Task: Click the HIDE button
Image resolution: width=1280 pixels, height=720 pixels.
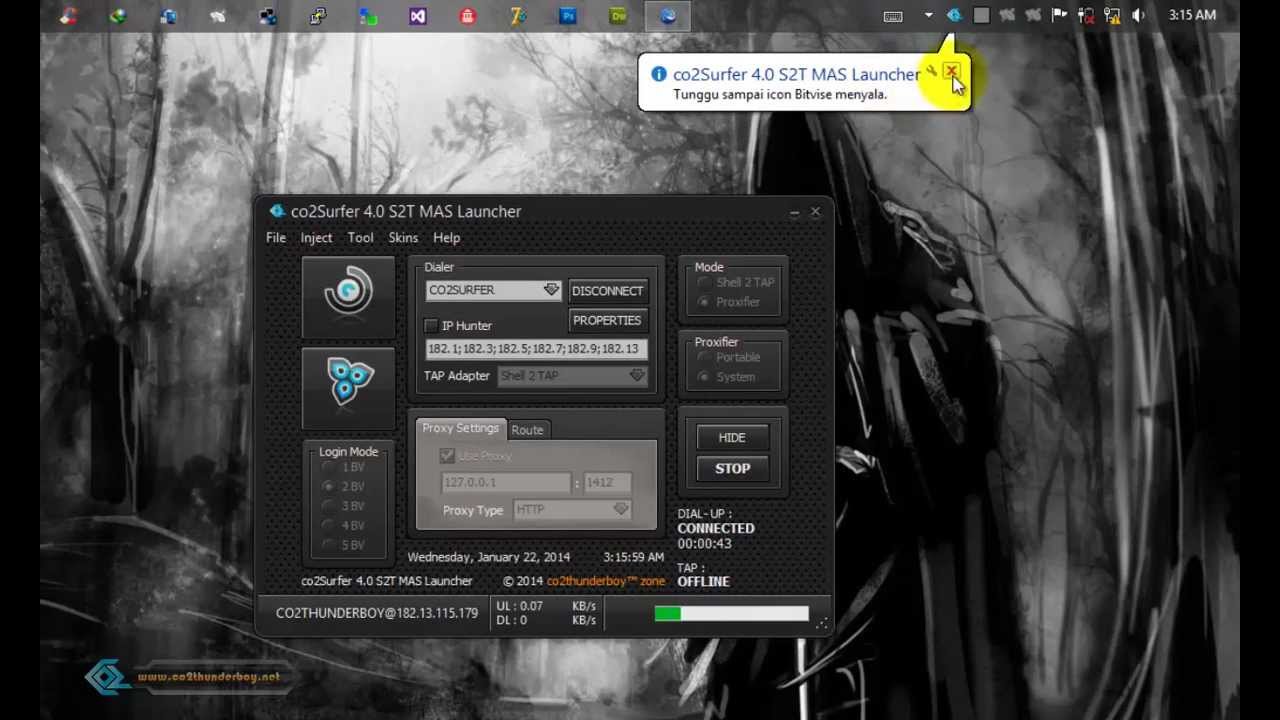Action: click(x=732, y=437)
